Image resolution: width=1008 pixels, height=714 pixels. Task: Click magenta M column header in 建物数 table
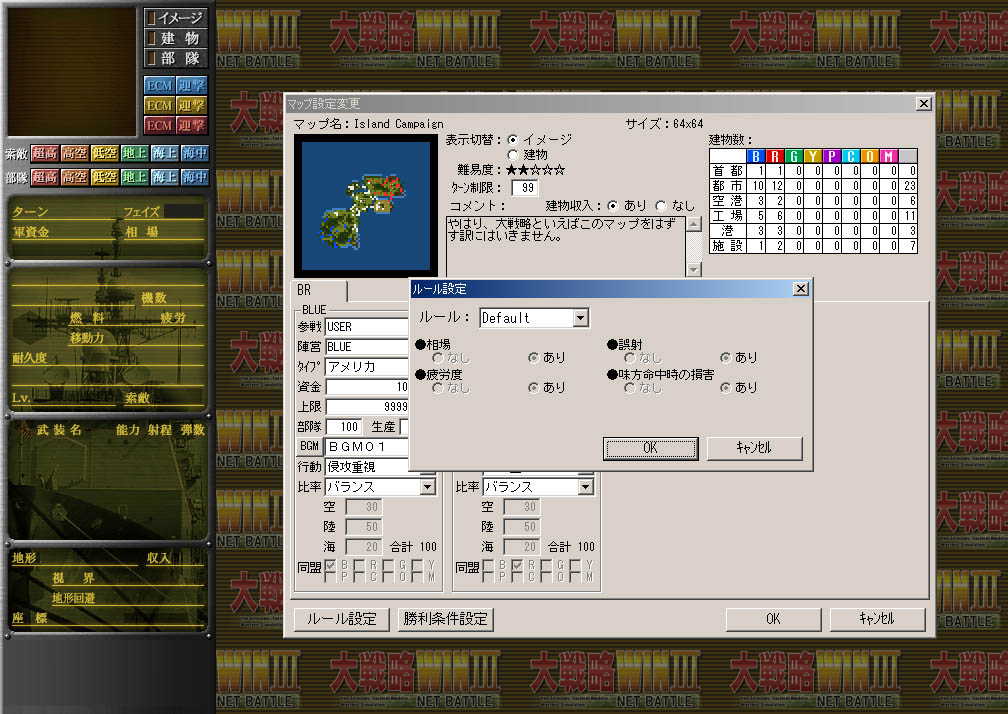click(888, 156)
